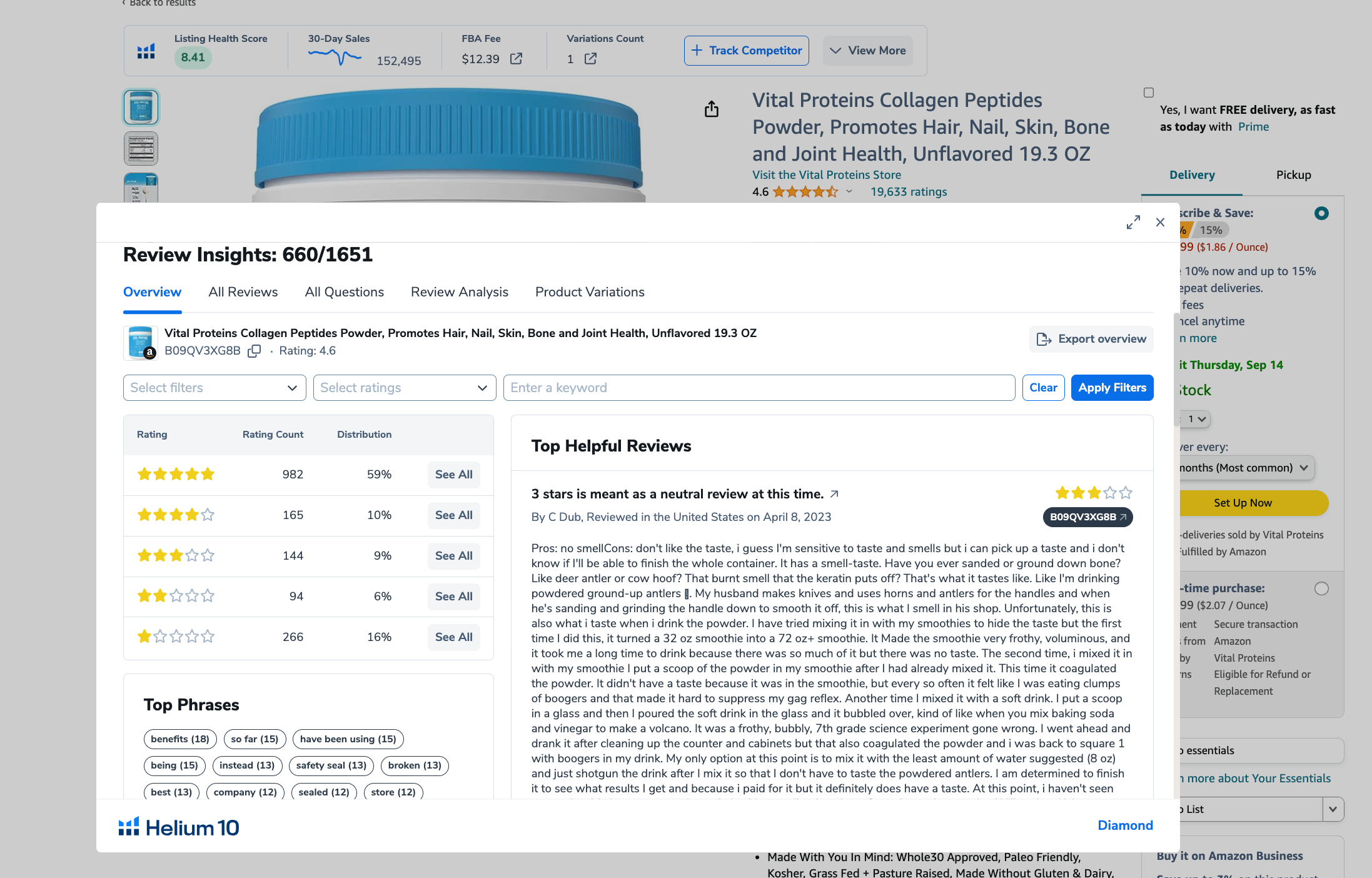Click in the Enter a keyword field
The height and width of the screenshot is (878, 1372).
tap(759, 388)
